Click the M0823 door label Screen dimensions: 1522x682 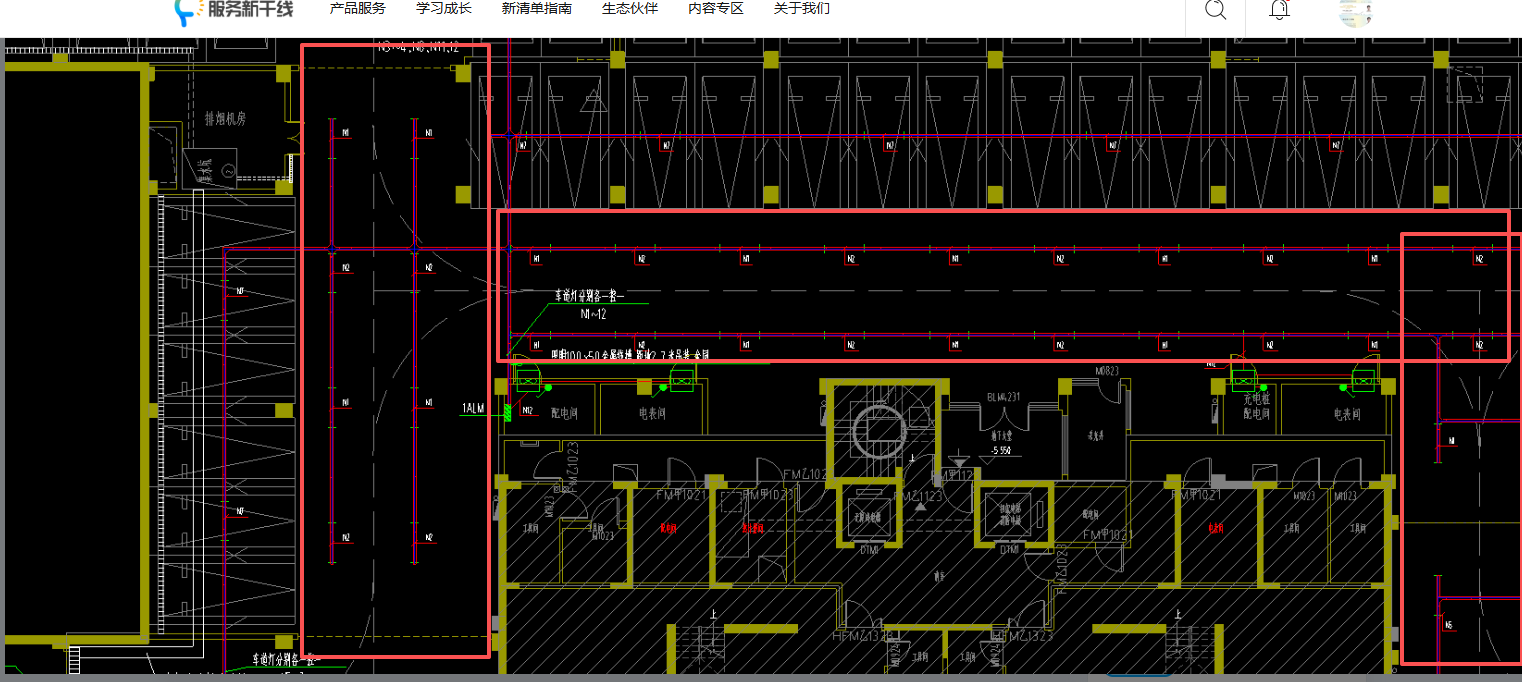click(x=1107, y=371)
